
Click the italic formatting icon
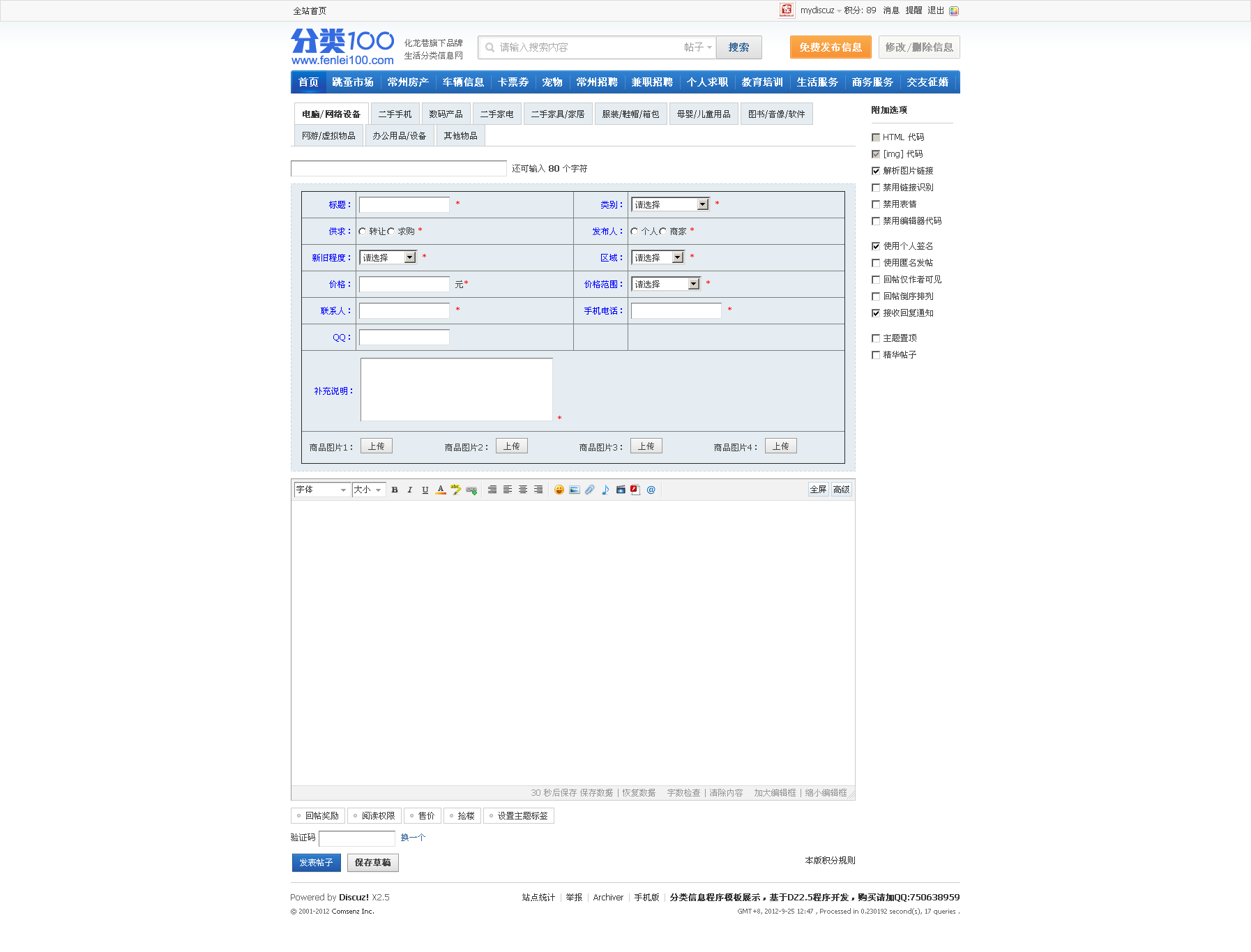(410, 490)
